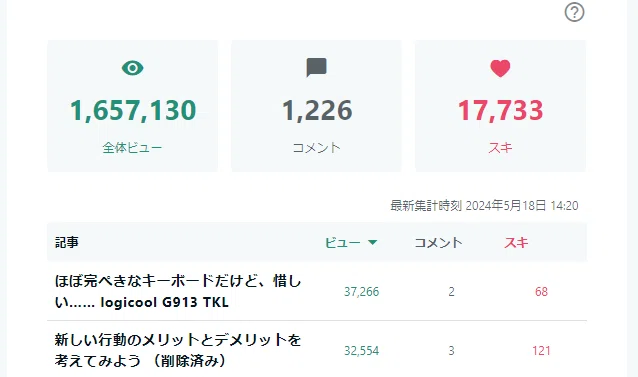Click the 121 likes count

coord(541,351)
